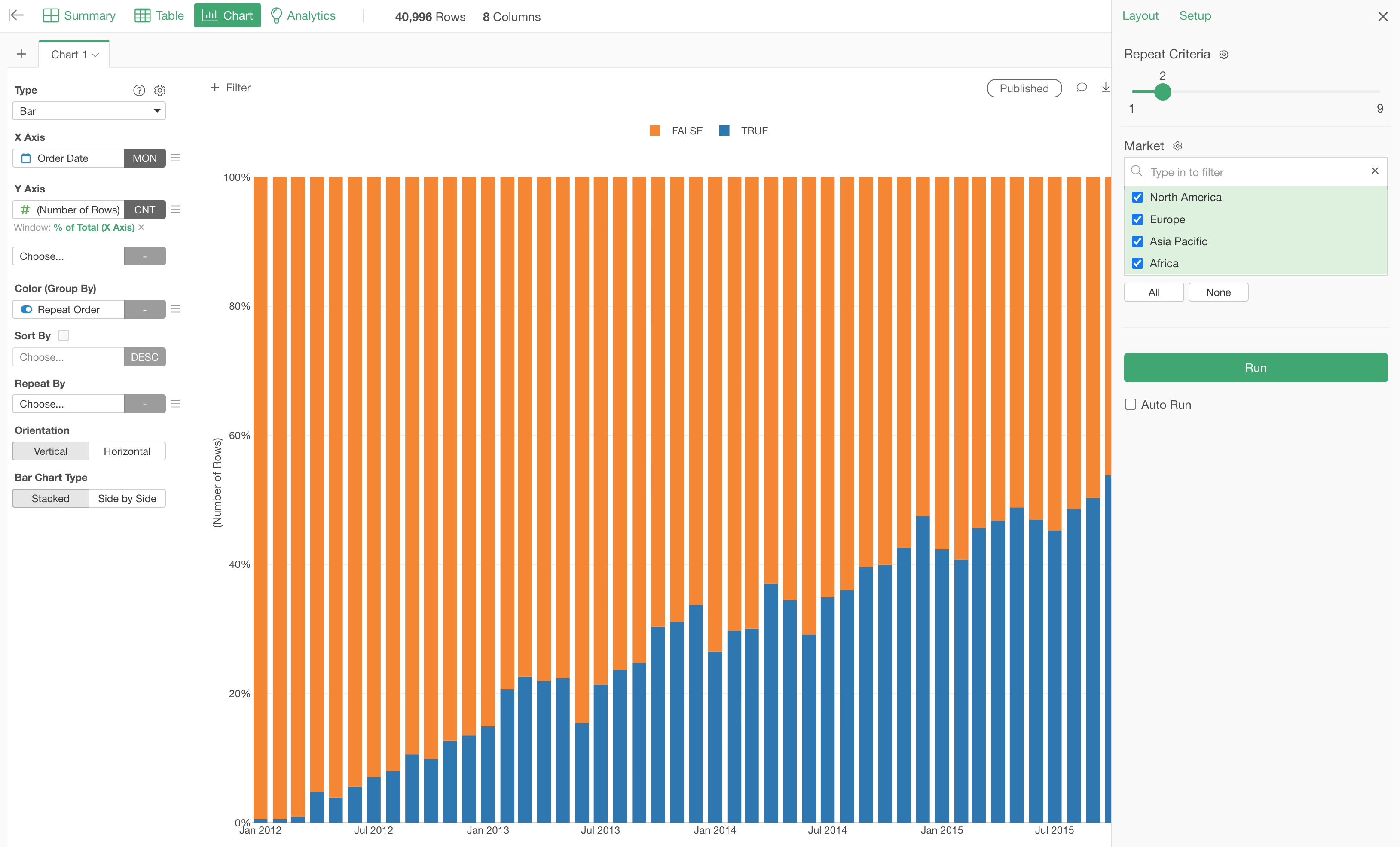Add a new chart with plus icon
Viewport: 1400px width, 847px height.
(21, 55)
